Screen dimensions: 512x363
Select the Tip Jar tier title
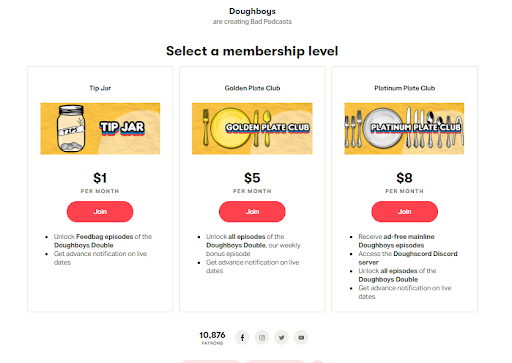point(100,88)
